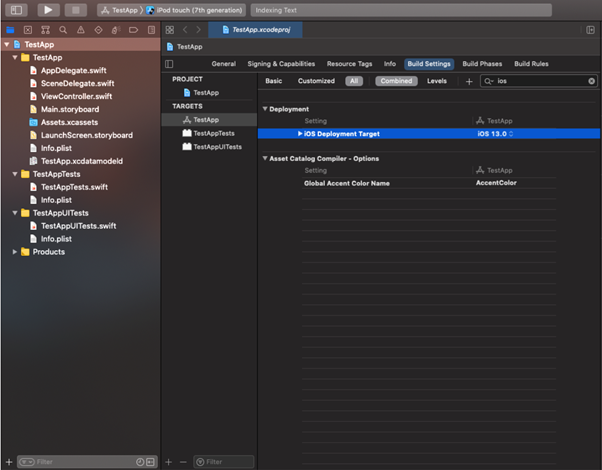Collapse the Deployment section
Viewport: 602px width, 470px height.
[x=265, y=109]
